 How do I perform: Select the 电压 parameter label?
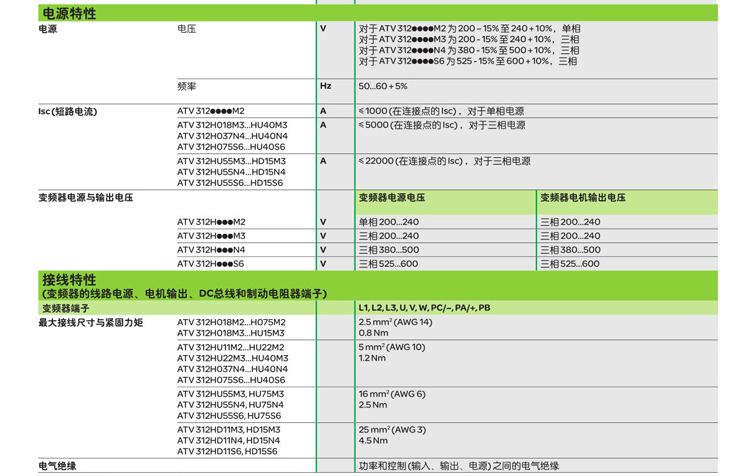(186, 29)
